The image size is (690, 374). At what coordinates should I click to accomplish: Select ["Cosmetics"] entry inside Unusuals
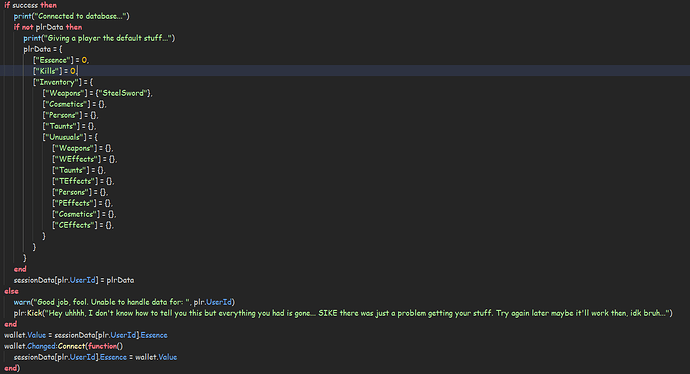84,214
